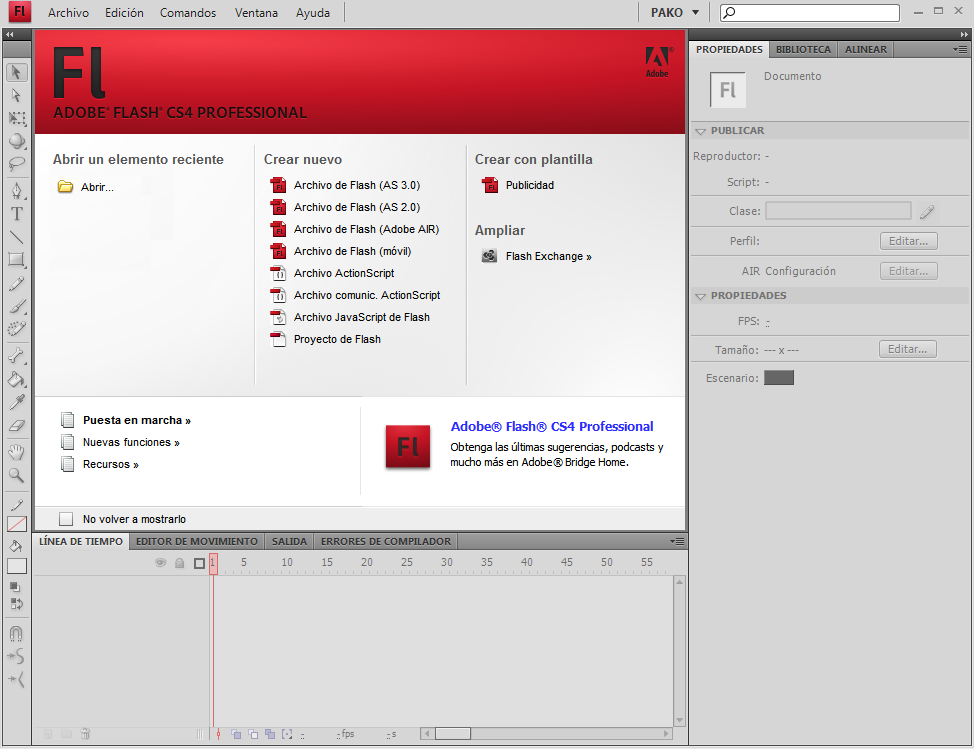Toggle show/hide all layers eye icon
Viewport: 974px width, 749px height.
160,563
